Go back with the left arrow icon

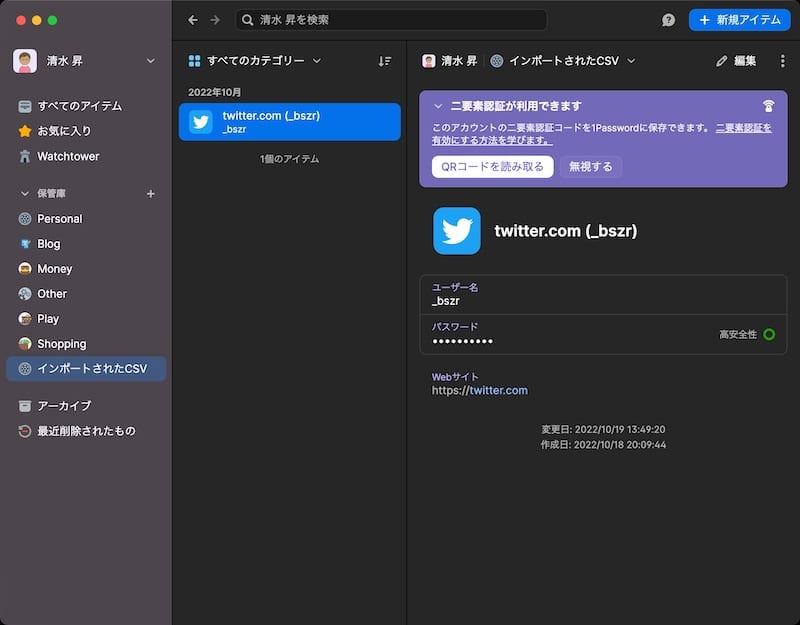(192, 20)
